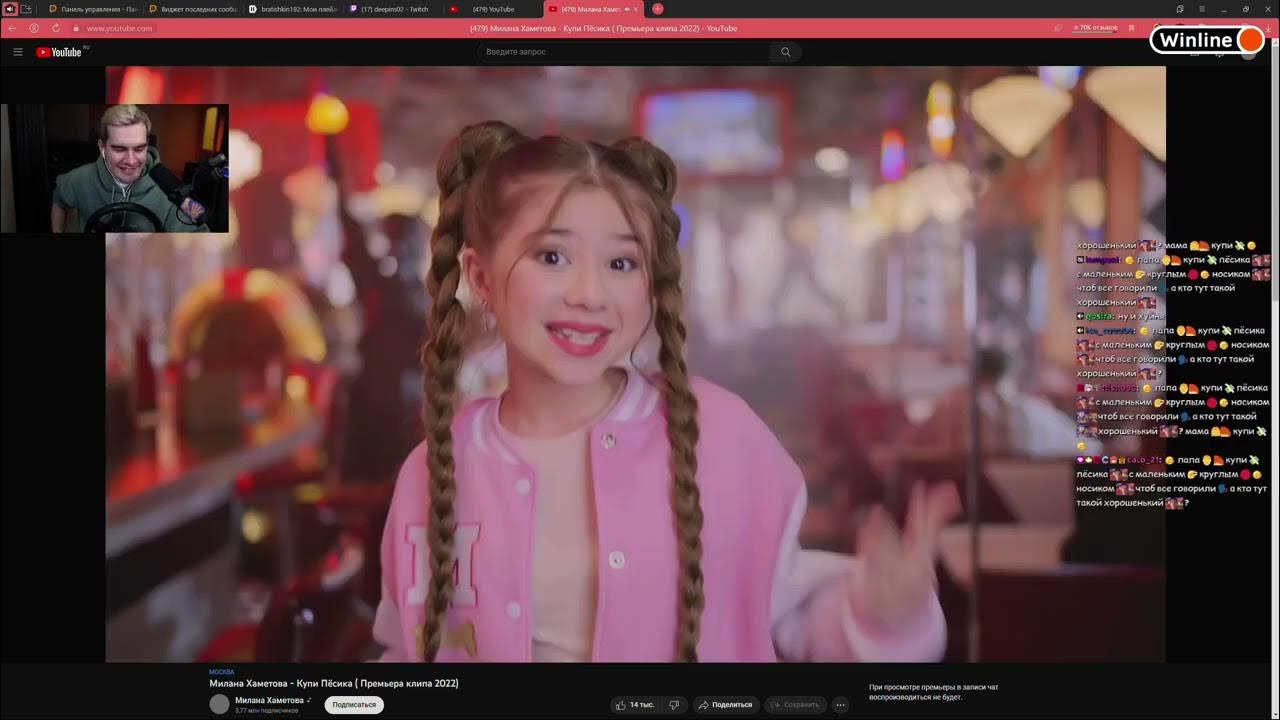Reload the page with the refresh icon
The height and width of the screenshot is (720, 1280).
[x=56, y=28]
